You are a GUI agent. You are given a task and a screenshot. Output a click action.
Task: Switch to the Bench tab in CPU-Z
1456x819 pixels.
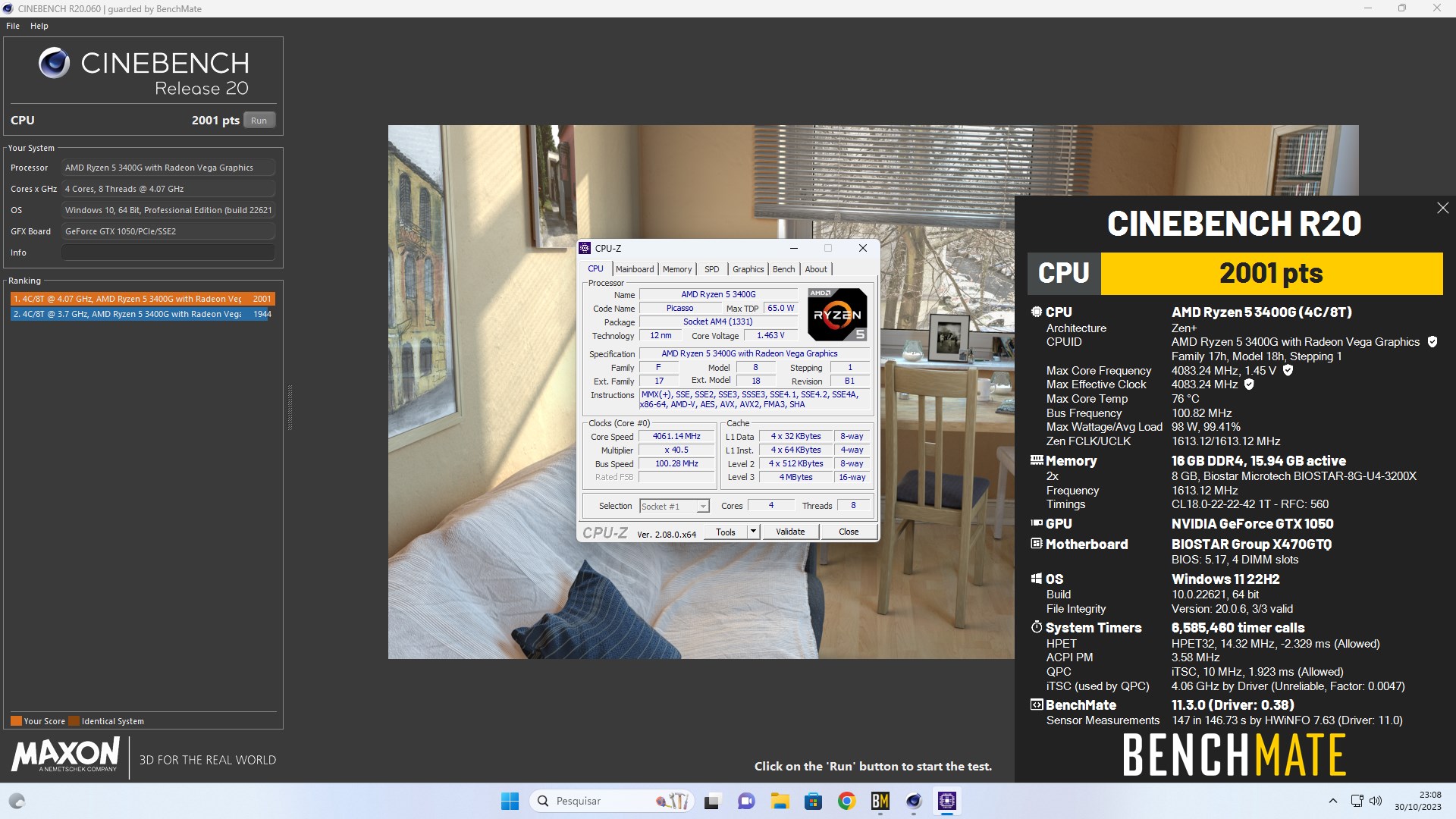[784, 269]
